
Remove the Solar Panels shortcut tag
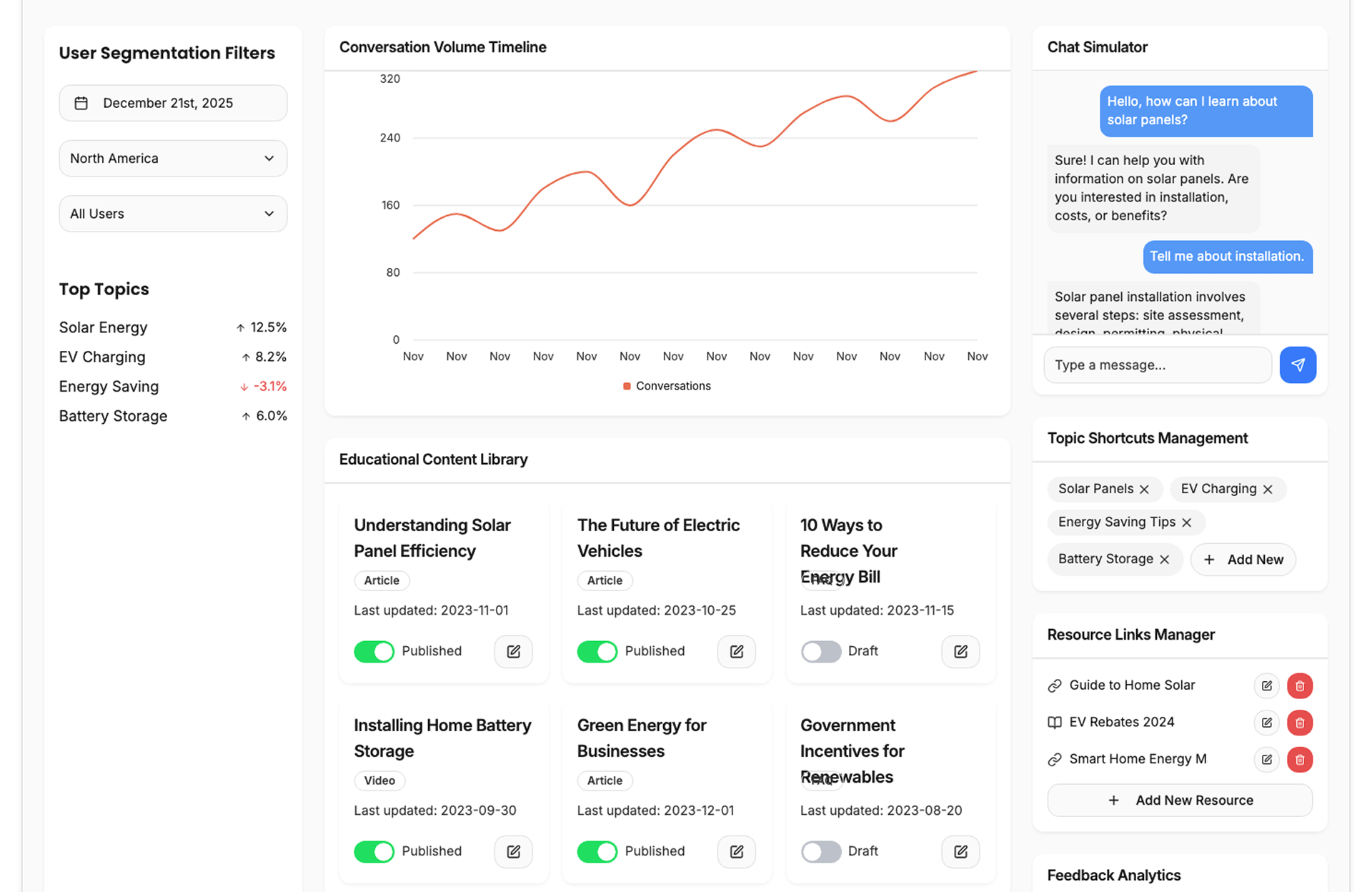tap(1144, 489)
